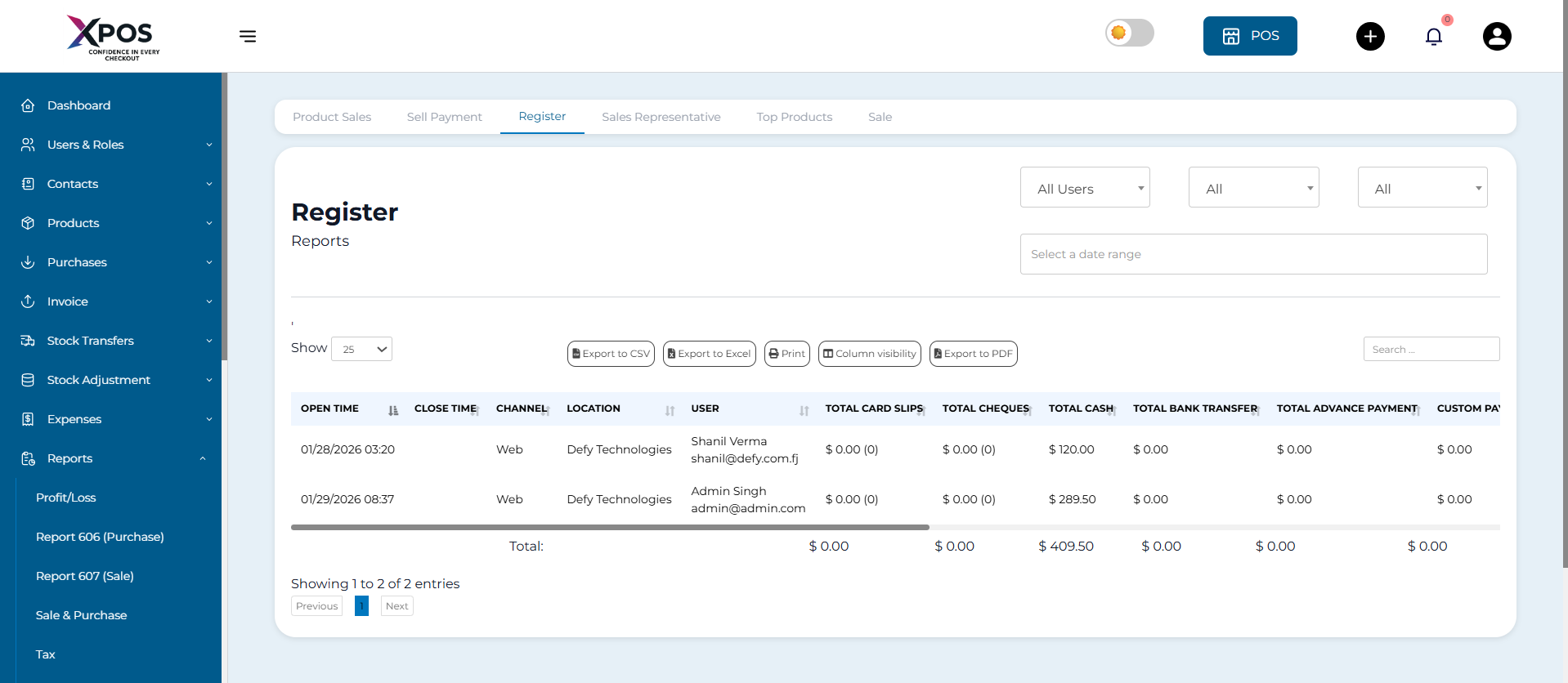The width and height of the screenshot is (1568, 683).
Task: Open the All Users dropdown
Action: point(1084,188)
